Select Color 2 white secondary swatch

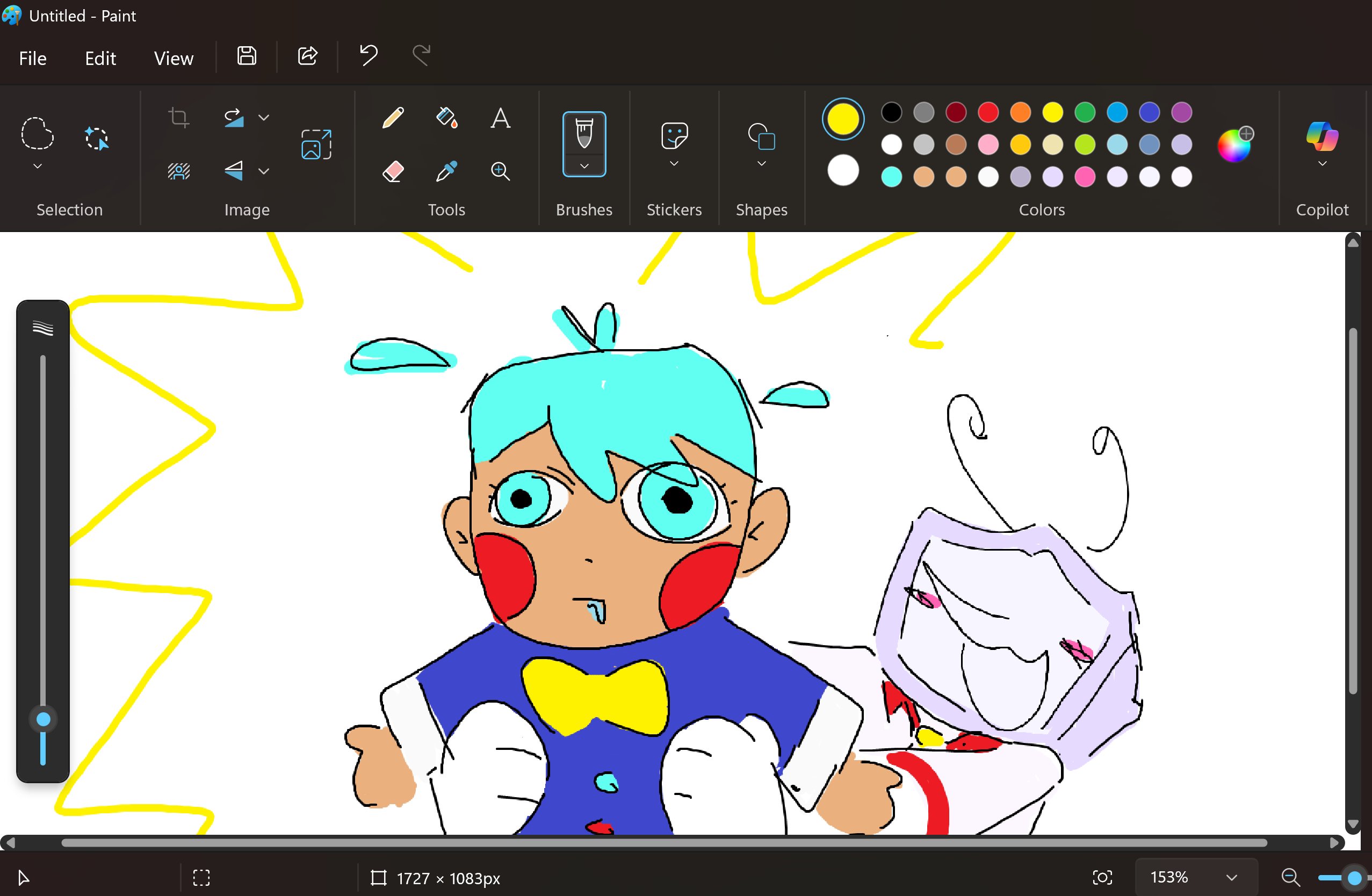point(843,171)
